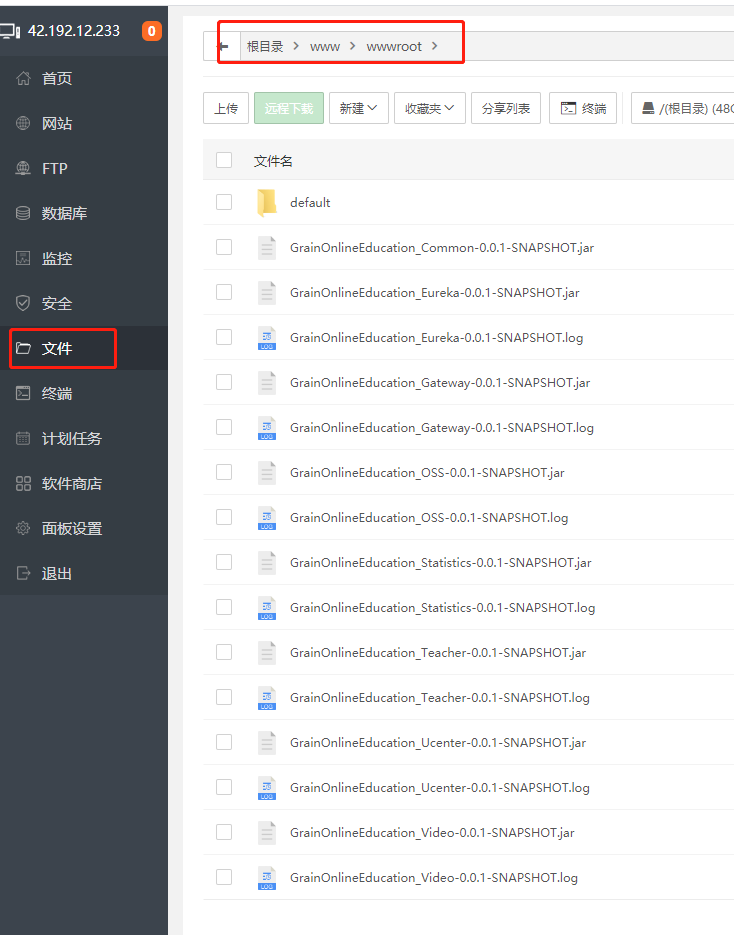Image resolution: width=734 pixels, height=935 pixels.
Task: Click the 上传 upload button
Action: tap(226, 108)
